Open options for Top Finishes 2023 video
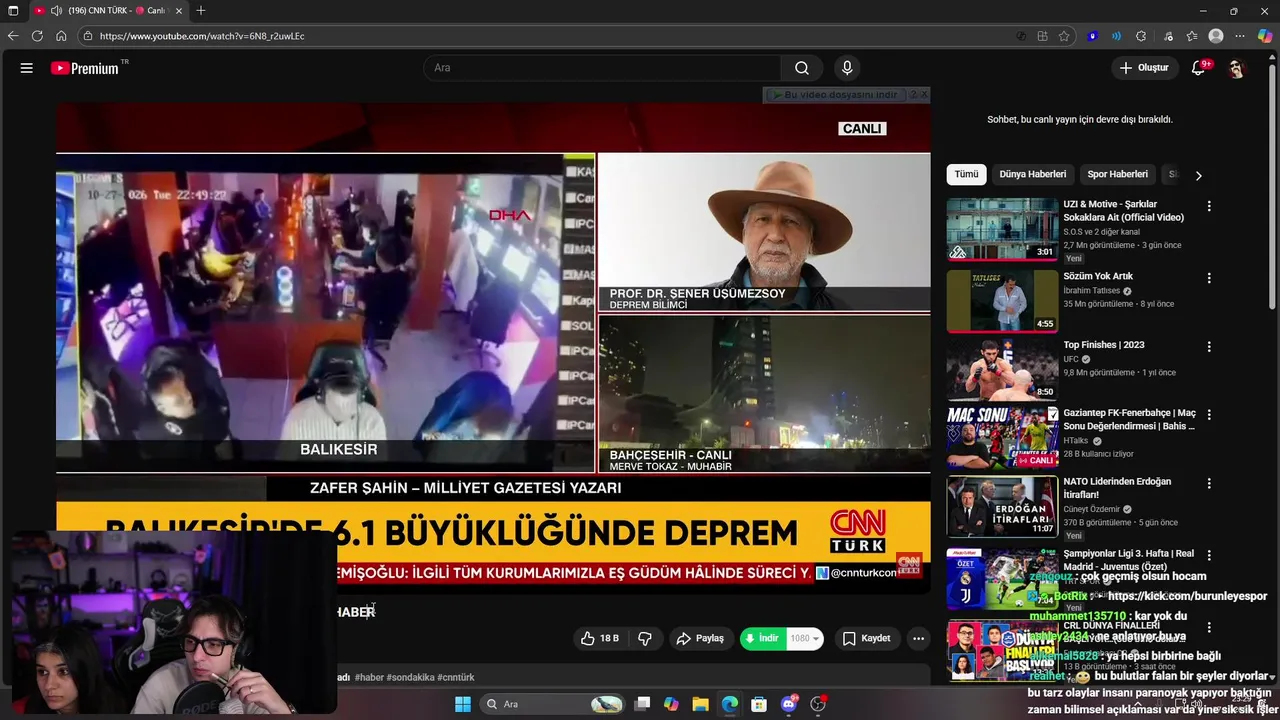The height and width of the screenshot is (720, 1280). pyautogui.click(x=1209, y=347)
